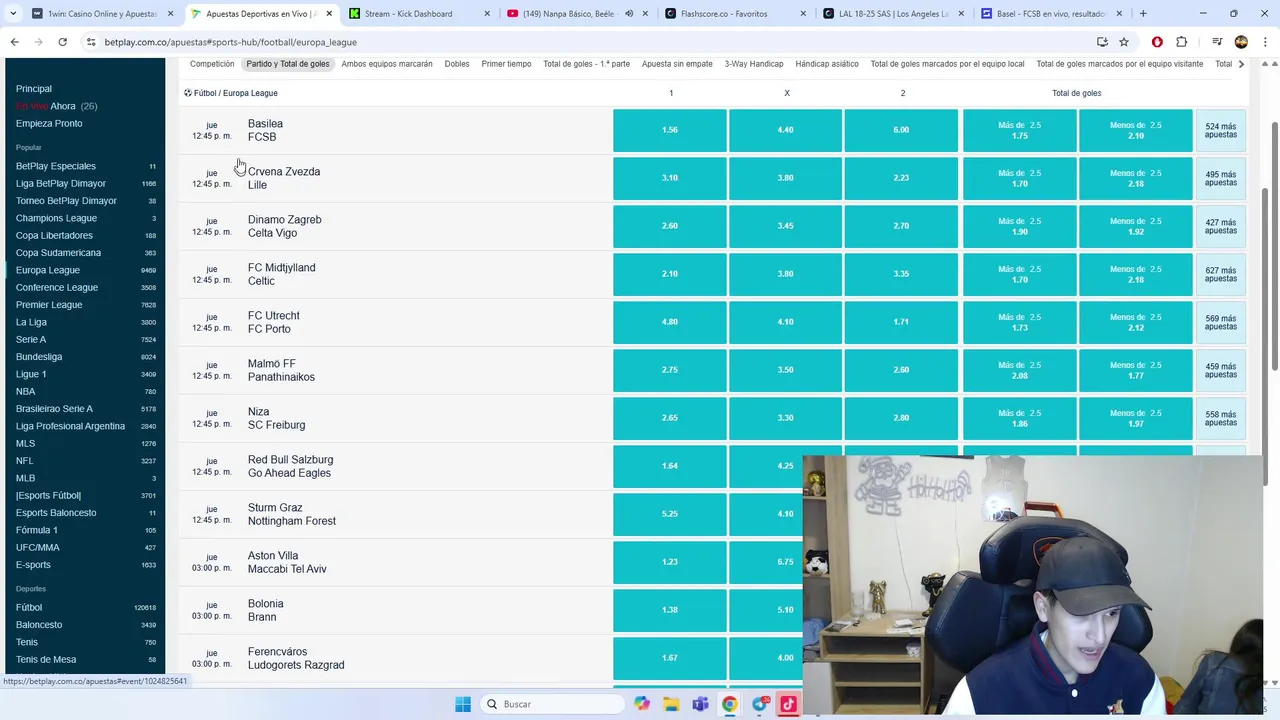Image resolution: width=1280 pixels, height=720 pixels.
Task: Click Chrome icon in taskbar
Action: (730, 704)
